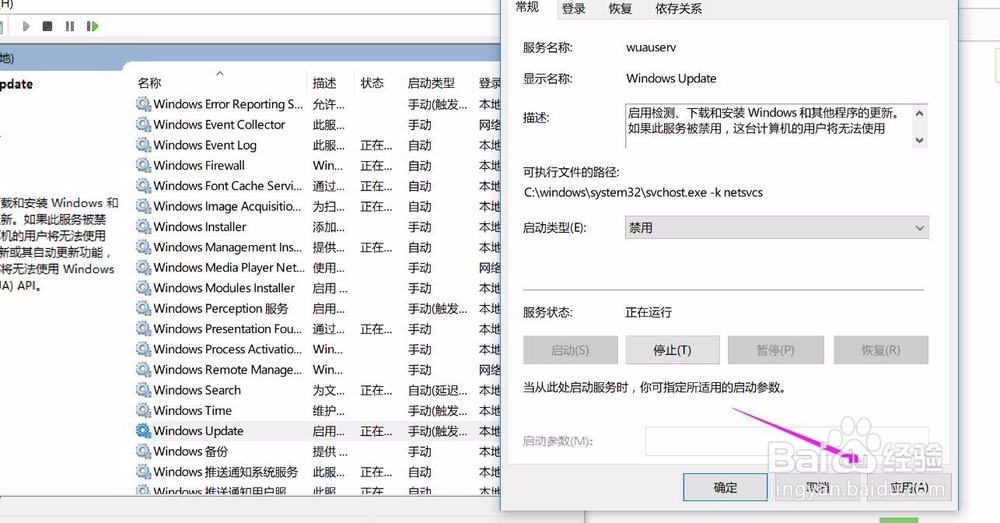Sort services by 状态 column header
The height and width of the screenshot is (523, 1000).
tap(372, 83)
